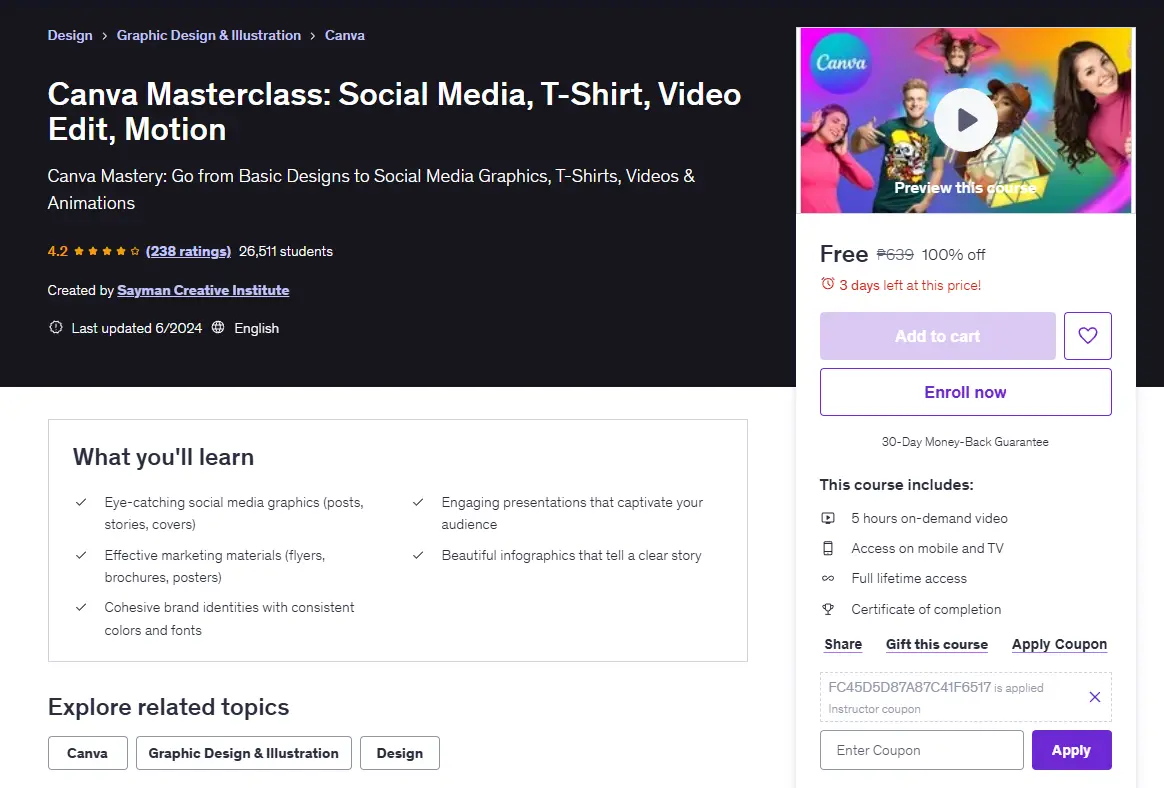Viewport: 1164px width, 788px height.
Task: Click 5 hours on-demand video text
Action: pos(929,518)
